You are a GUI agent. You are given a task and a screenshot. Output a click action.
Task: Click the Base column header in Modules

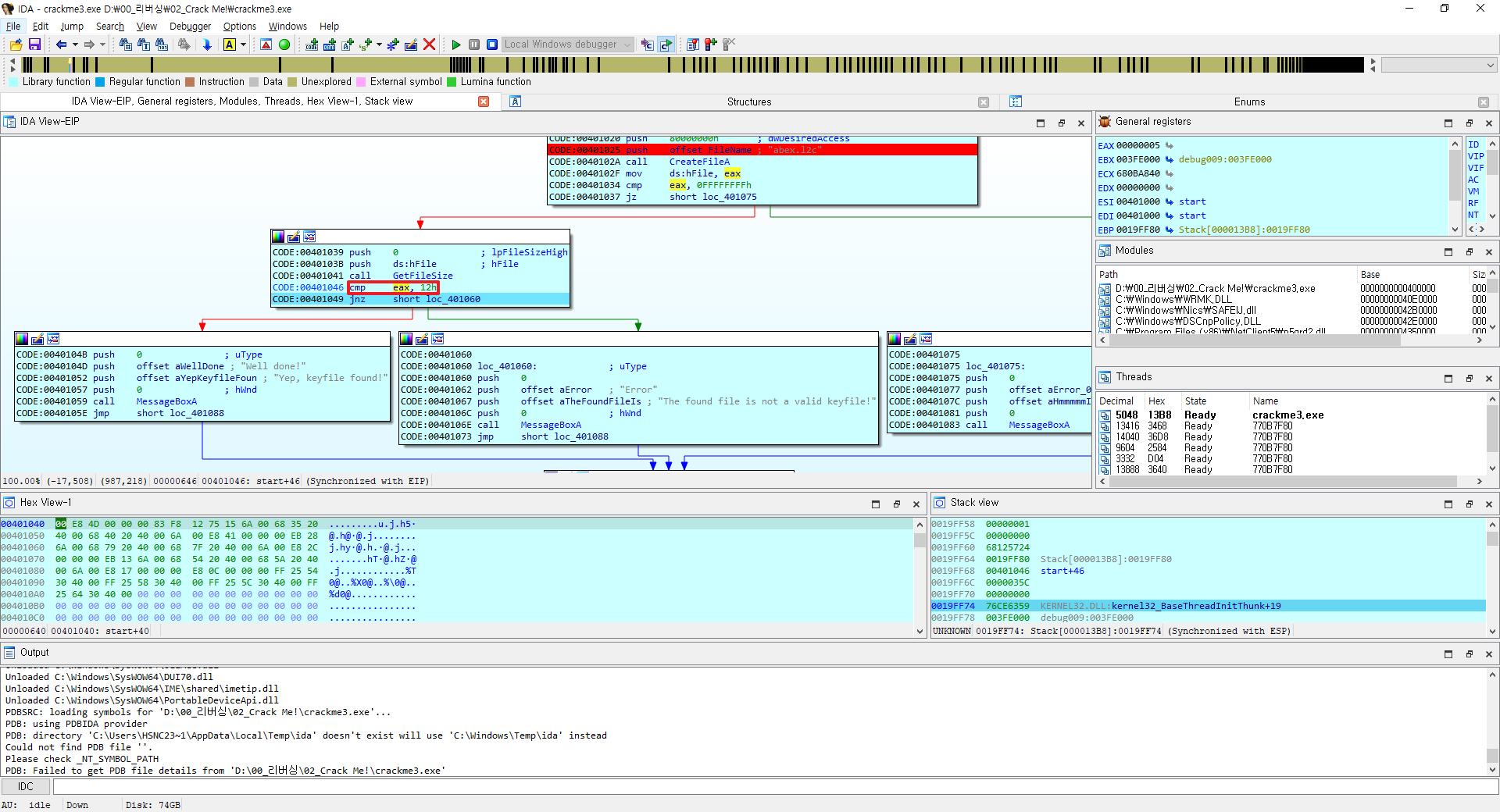[1370, 275]
